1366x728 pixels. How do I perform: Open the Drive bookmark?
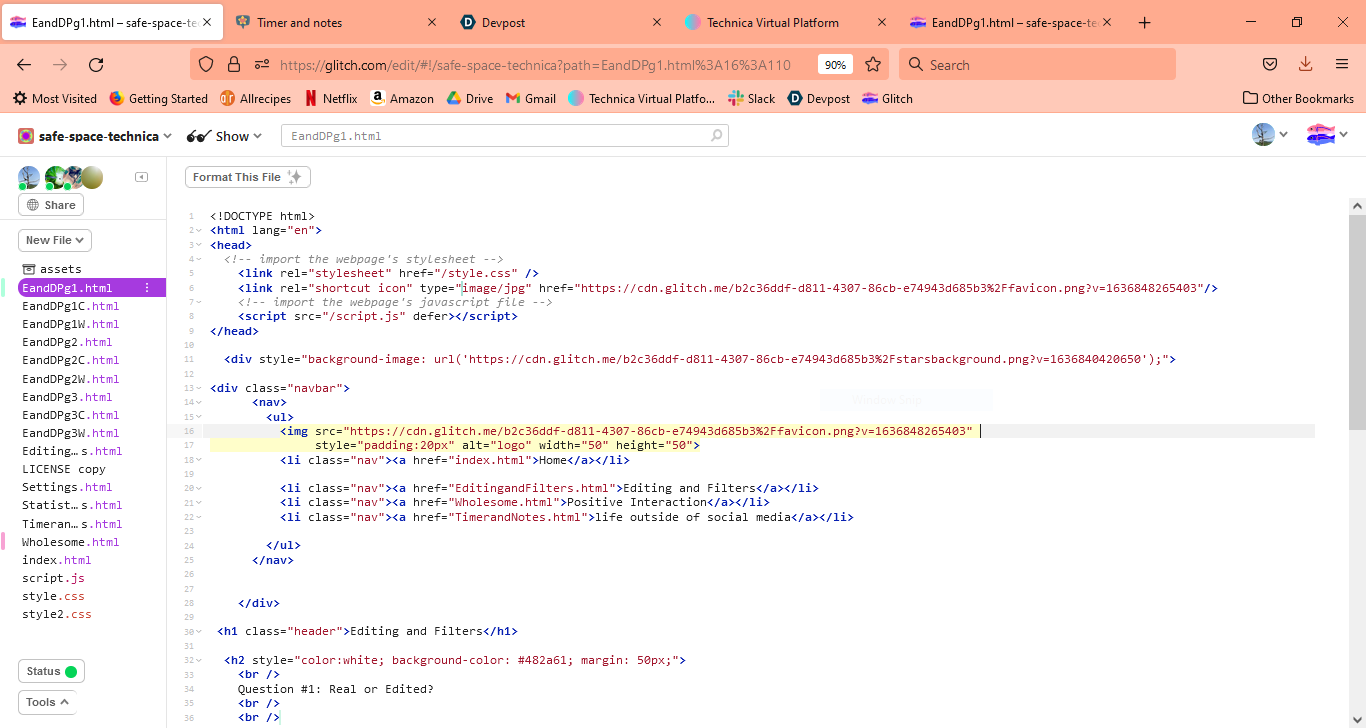(x=469, y=98)
